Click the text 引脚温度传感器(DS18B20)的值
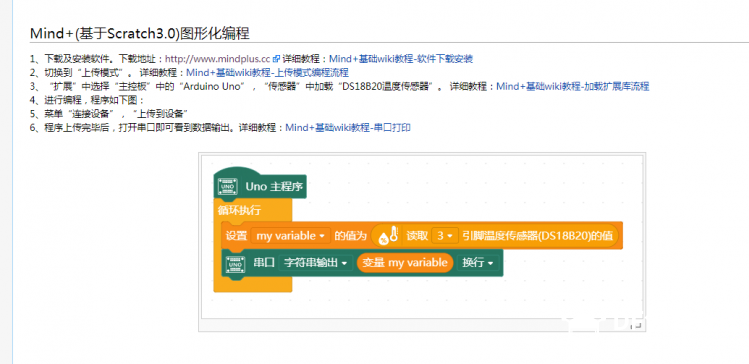The height and width of the screenshot is (364, 749). coord(537,236)
